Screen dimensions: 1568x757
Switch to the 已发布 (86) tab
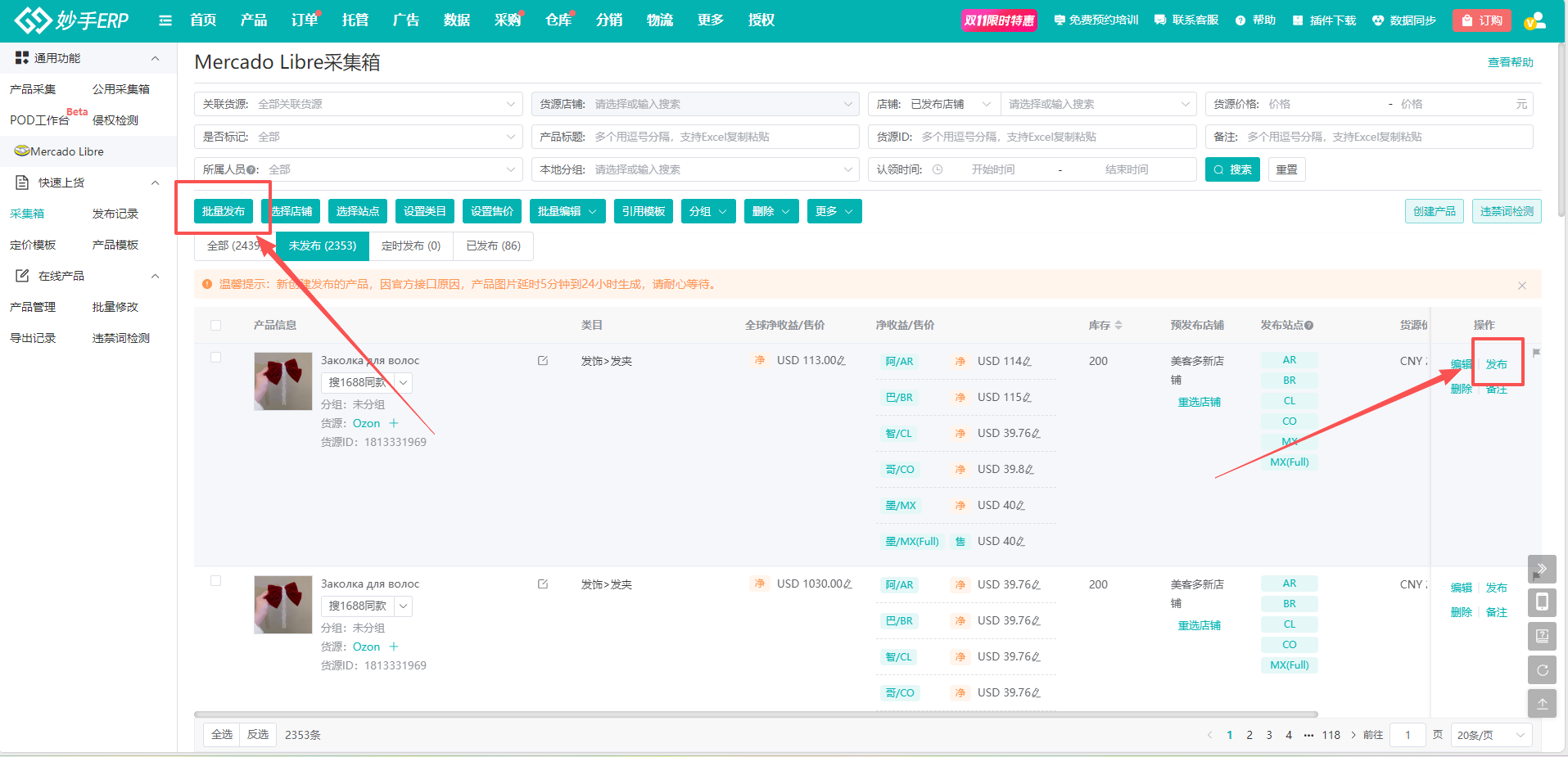(493, 246)
